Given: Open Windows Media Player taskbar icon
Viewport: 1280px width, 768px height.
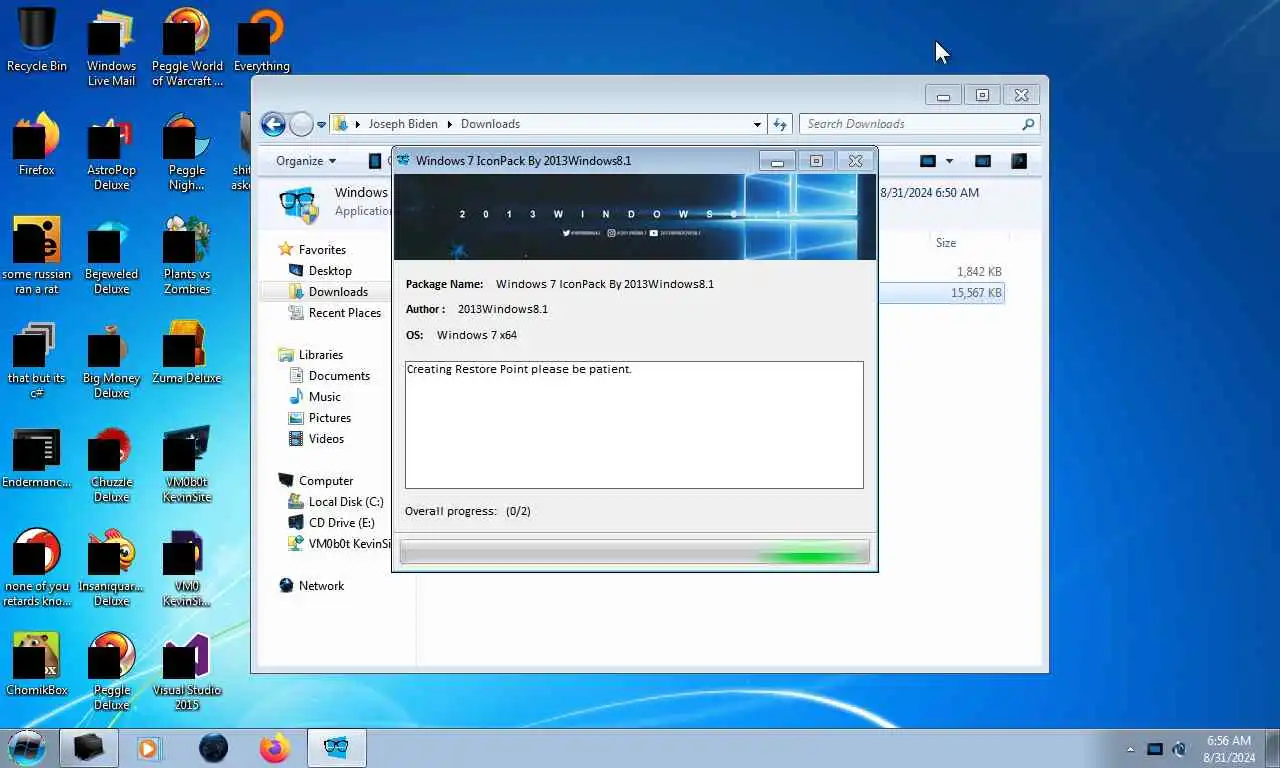Looking at the screenshot, I should click(148, 747).
